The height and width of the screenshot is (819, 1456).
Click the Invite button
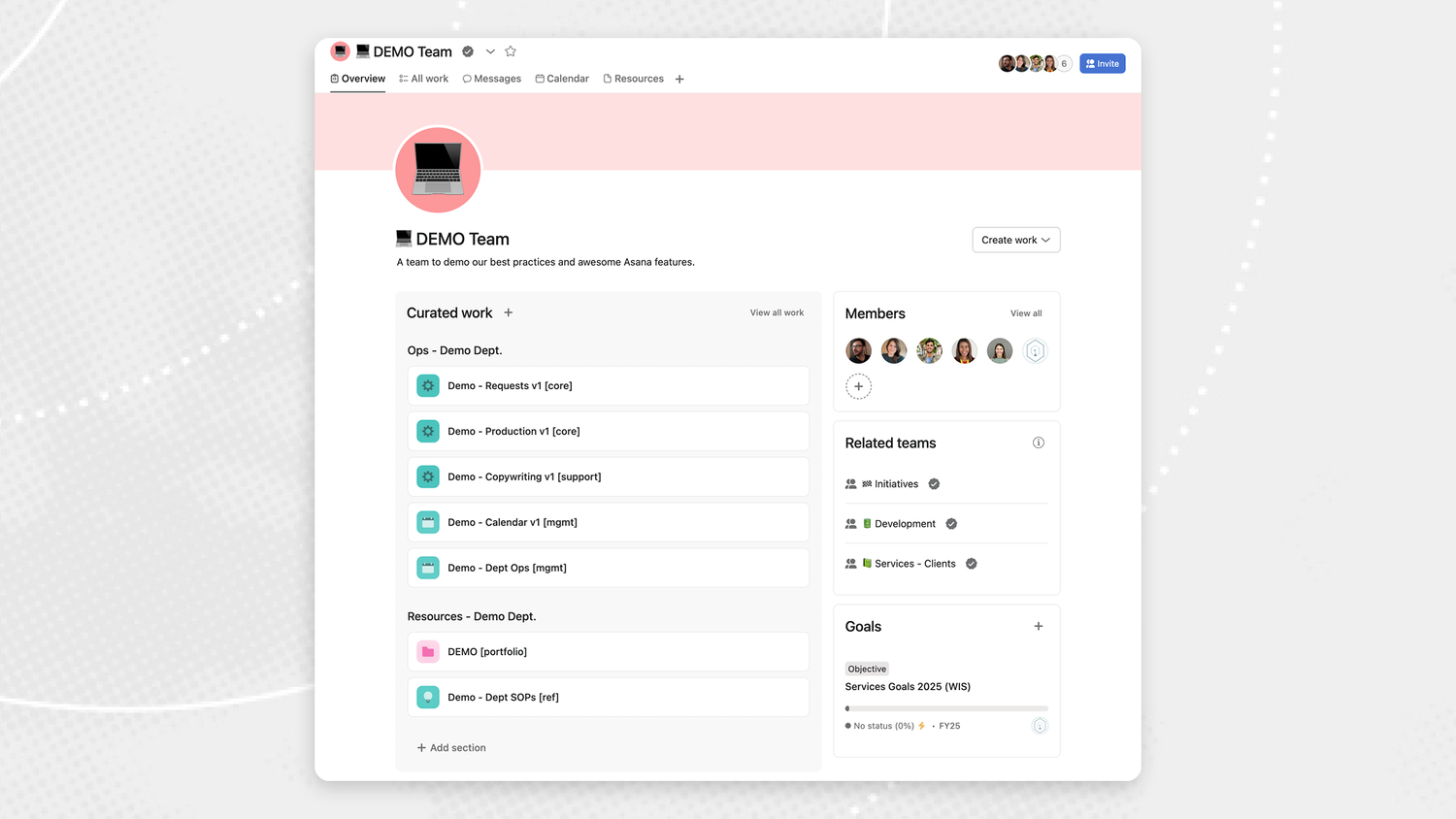tap(1102, 62)
